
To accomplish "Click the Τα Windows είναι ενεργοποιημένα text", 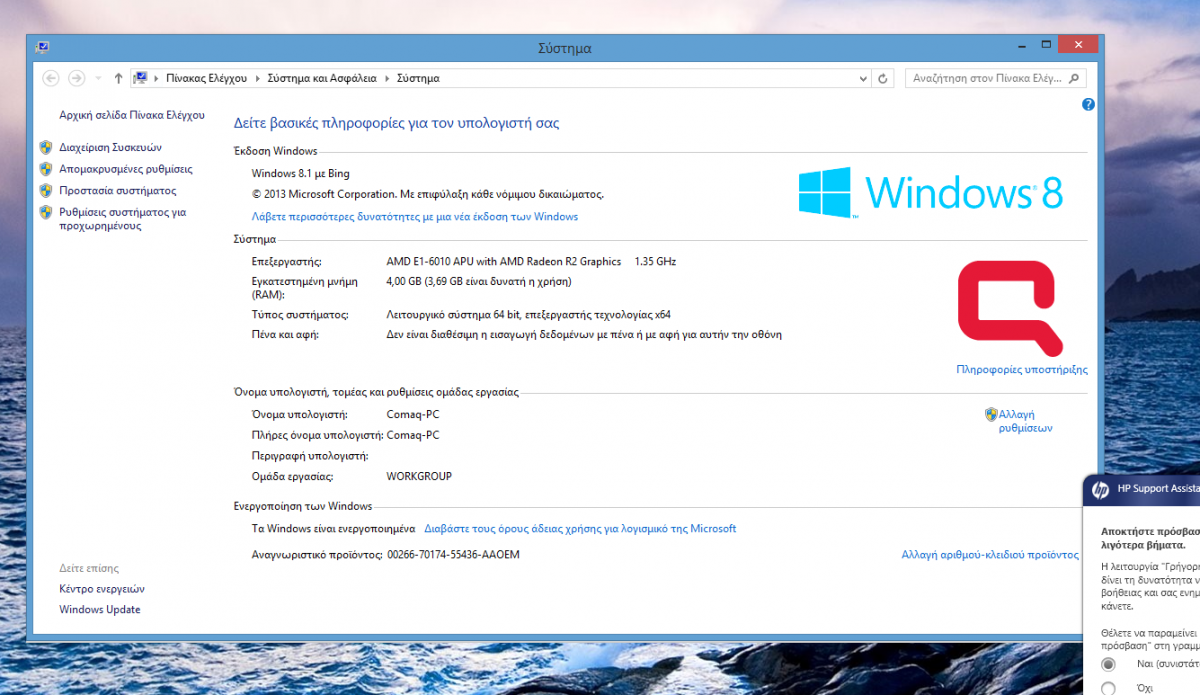I will tap(333, 529).
